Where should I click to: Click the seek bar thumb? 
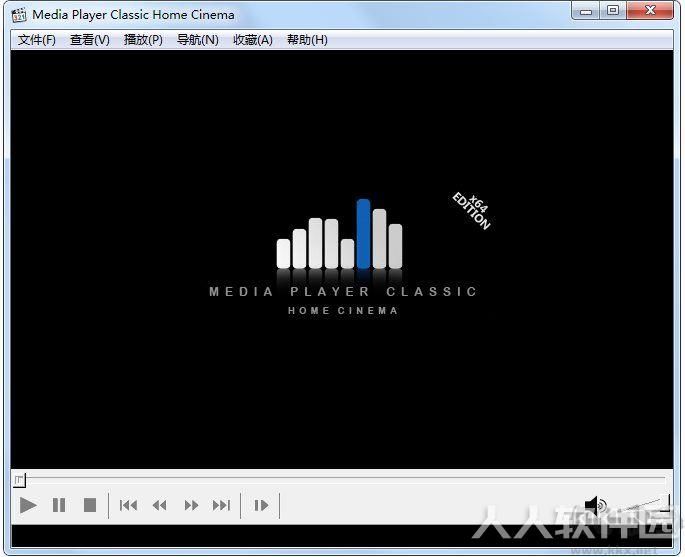pyautogui.click(x=19, y=480)
